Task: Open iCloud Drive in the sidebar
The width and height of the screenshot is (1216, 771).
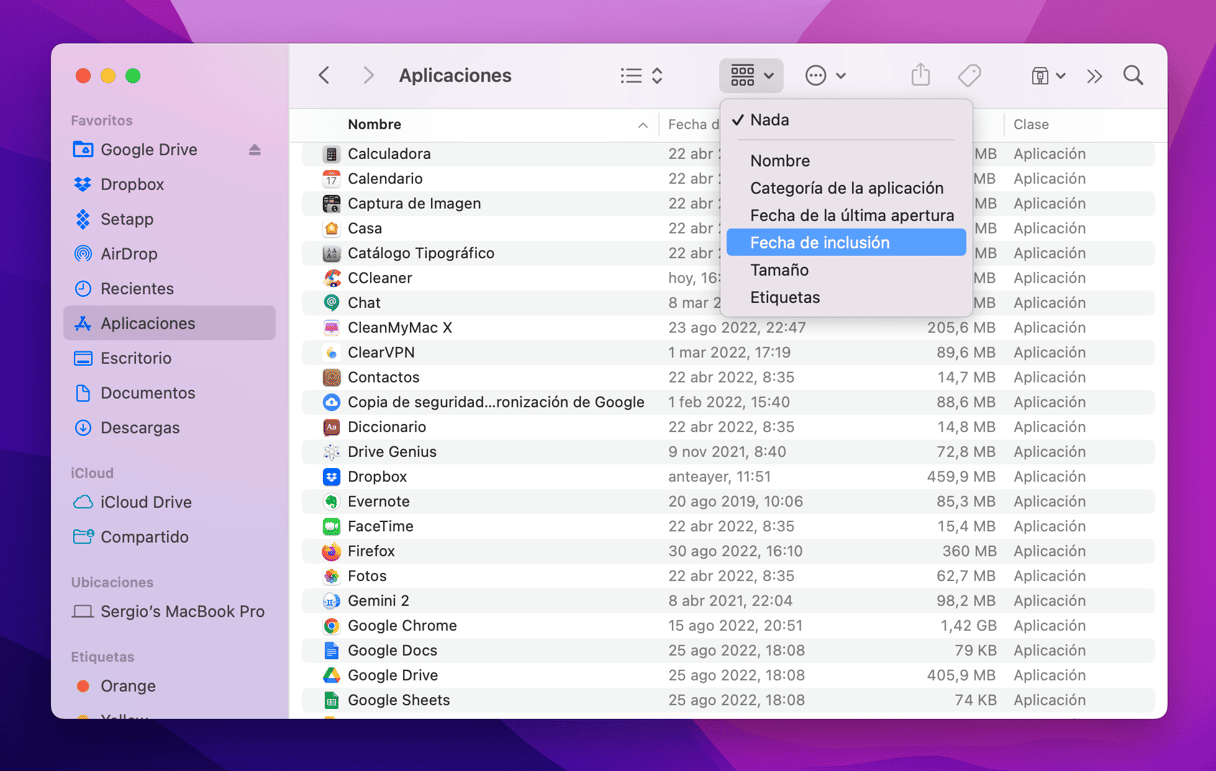Action: coord(146,502)
